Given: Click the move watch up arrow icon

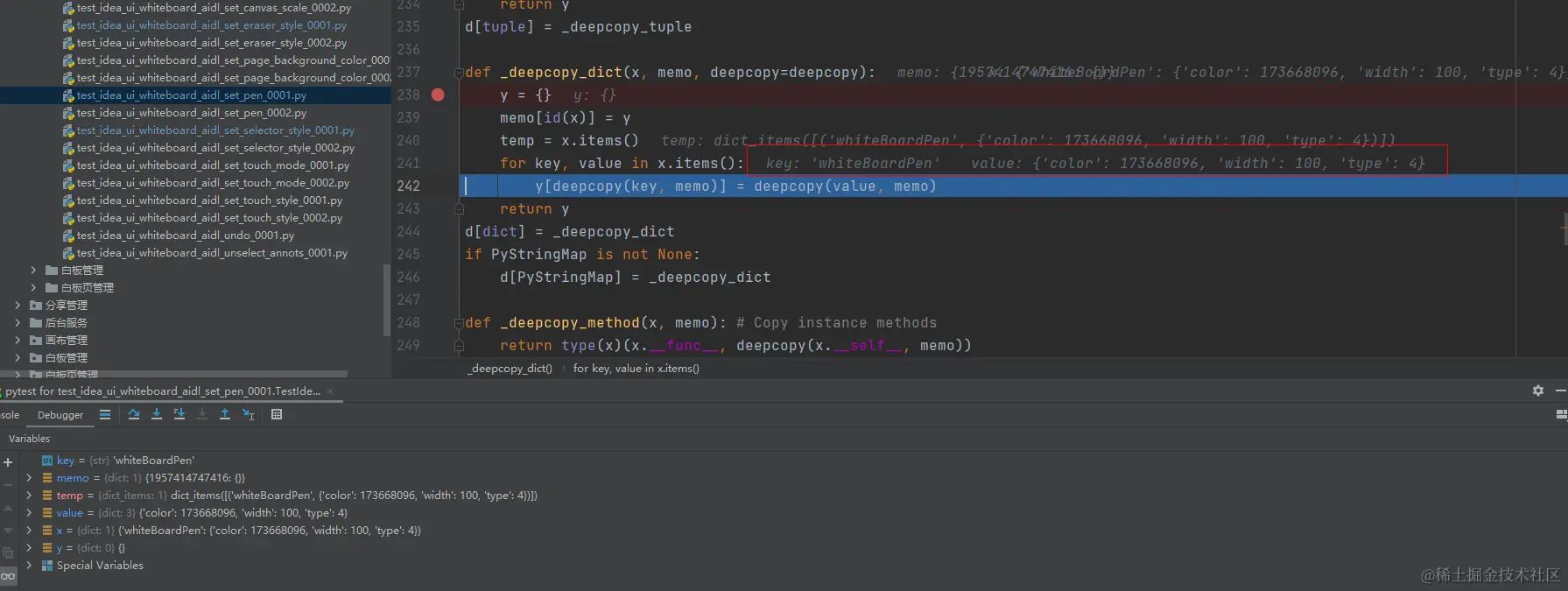Looking at the screenshot, I should [x=8, y=508].
